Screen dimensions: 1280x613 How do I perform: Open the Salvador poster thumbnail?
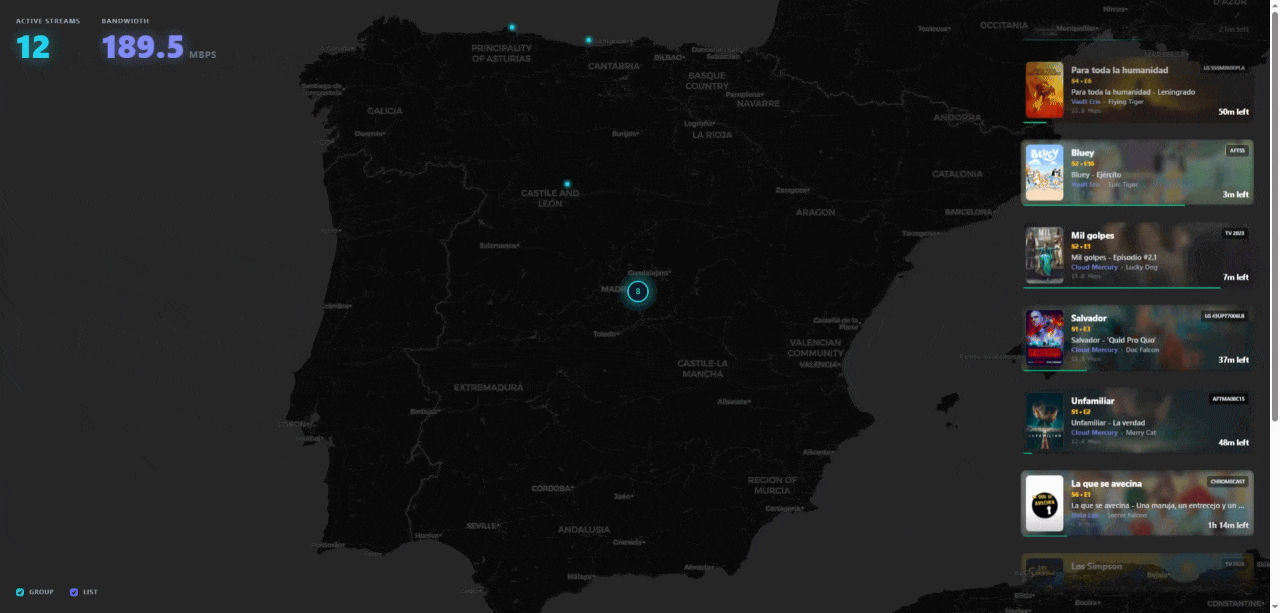click(1044, 338)
